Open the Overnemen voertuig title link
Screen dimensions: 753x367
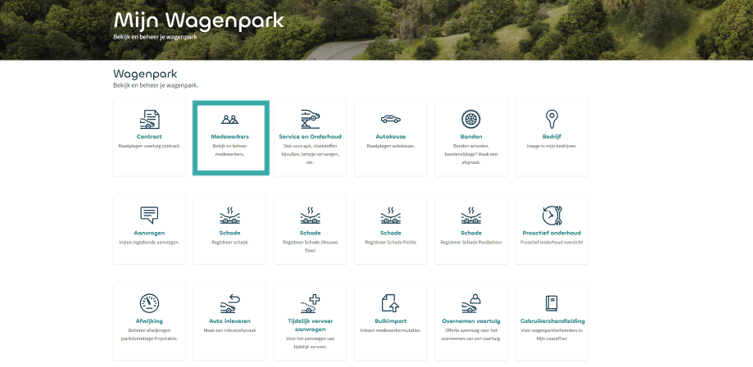471,321
